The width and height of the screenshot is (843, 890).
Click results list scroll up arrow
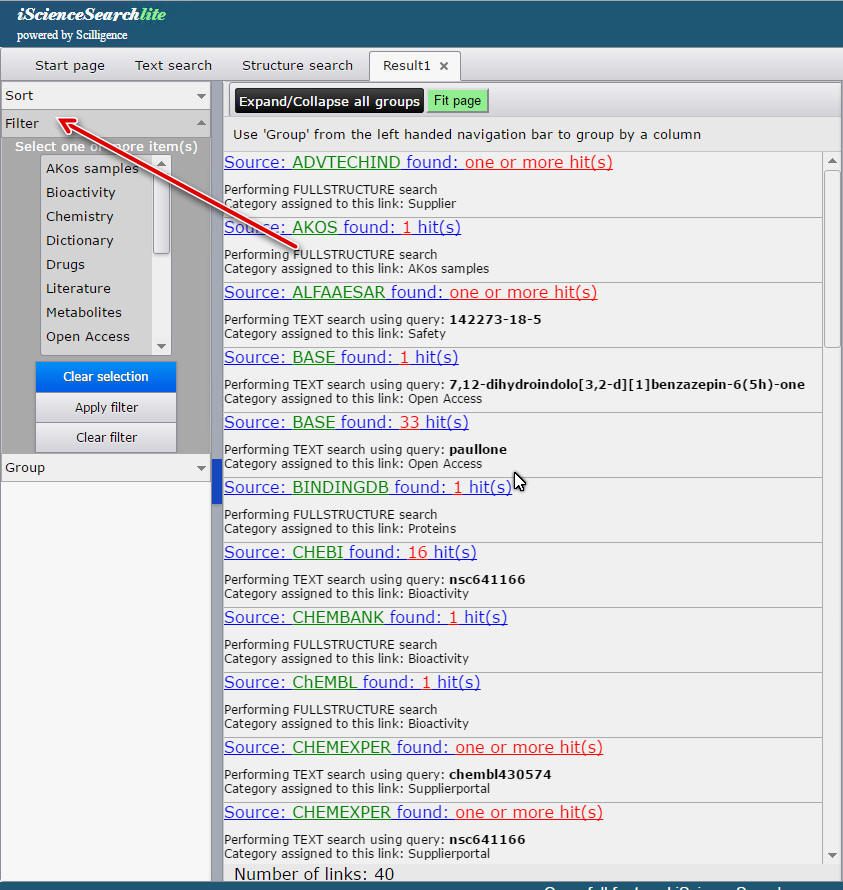click(832, 161)
